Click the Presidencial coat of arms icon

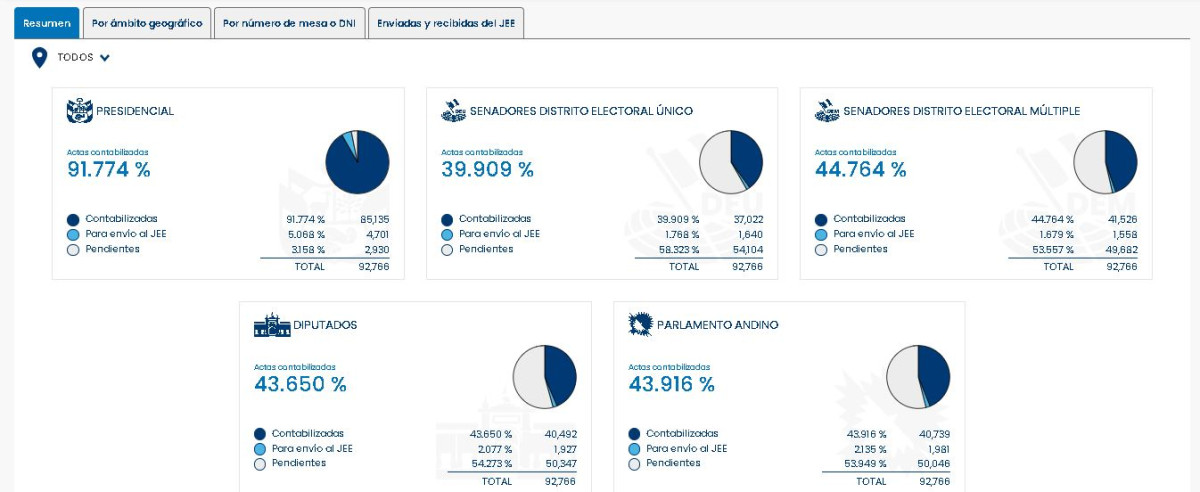(79, 111)
